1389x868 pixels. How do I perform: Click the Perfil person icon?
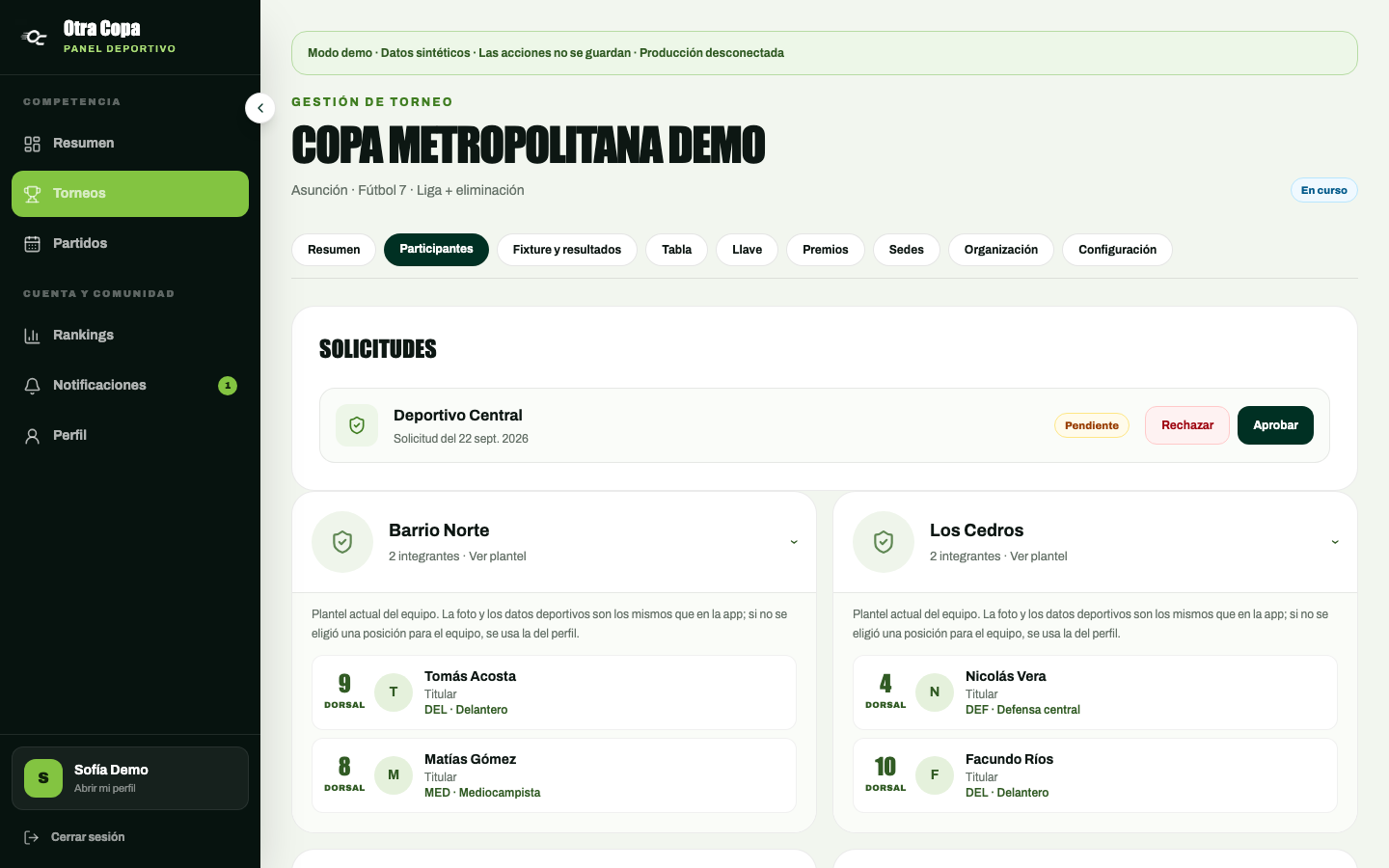[32, 436]
